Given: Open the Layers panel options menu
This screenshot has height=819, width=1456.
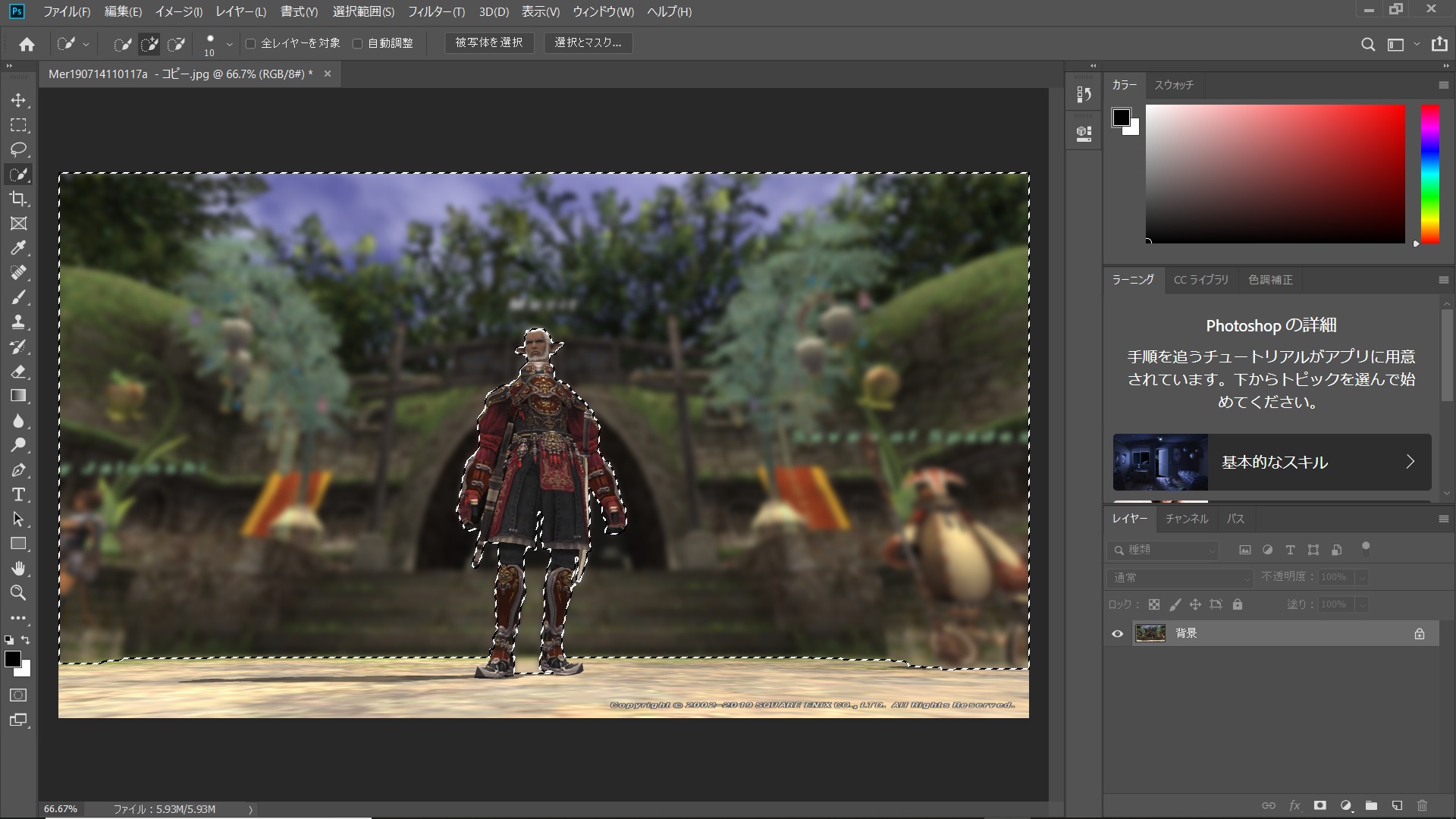Looking at the screenshot, I should click(x=1443, y=519).
